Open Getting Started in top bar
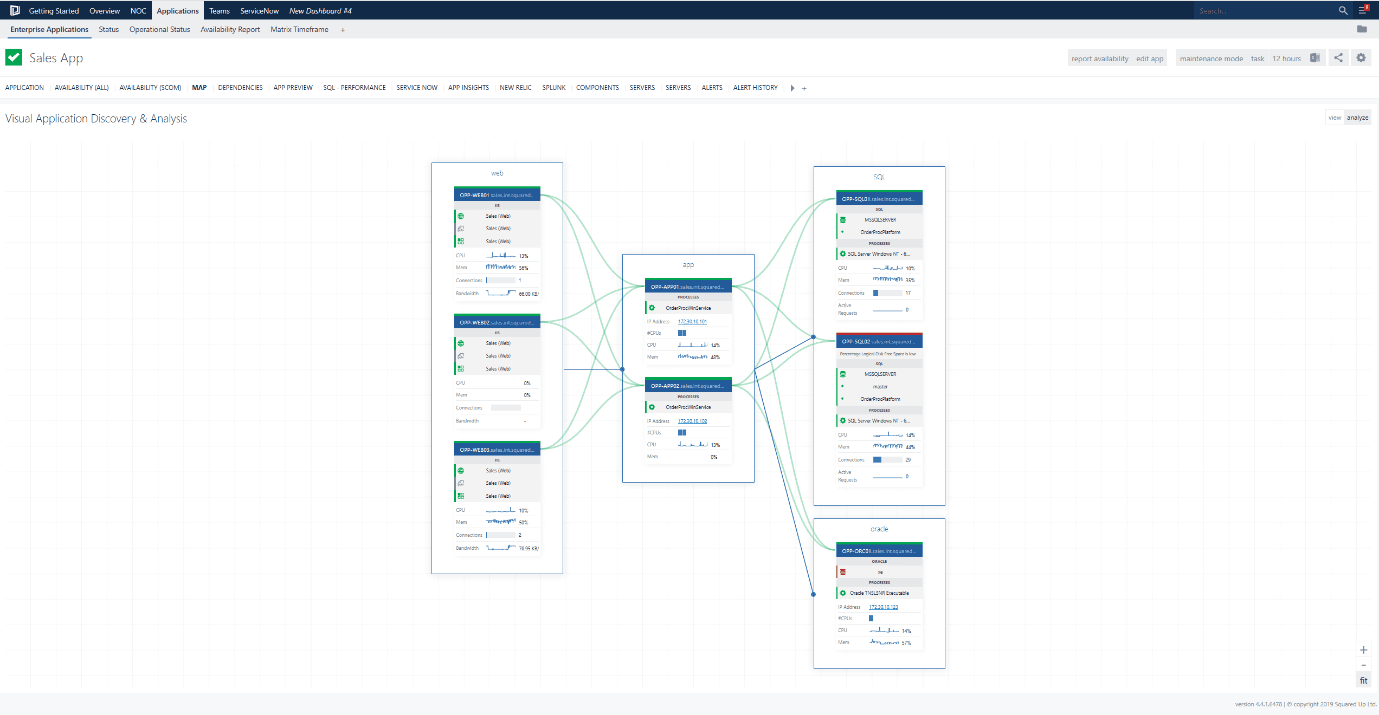The height and width of the screenshot is (715, 1379). click(54, 11)
